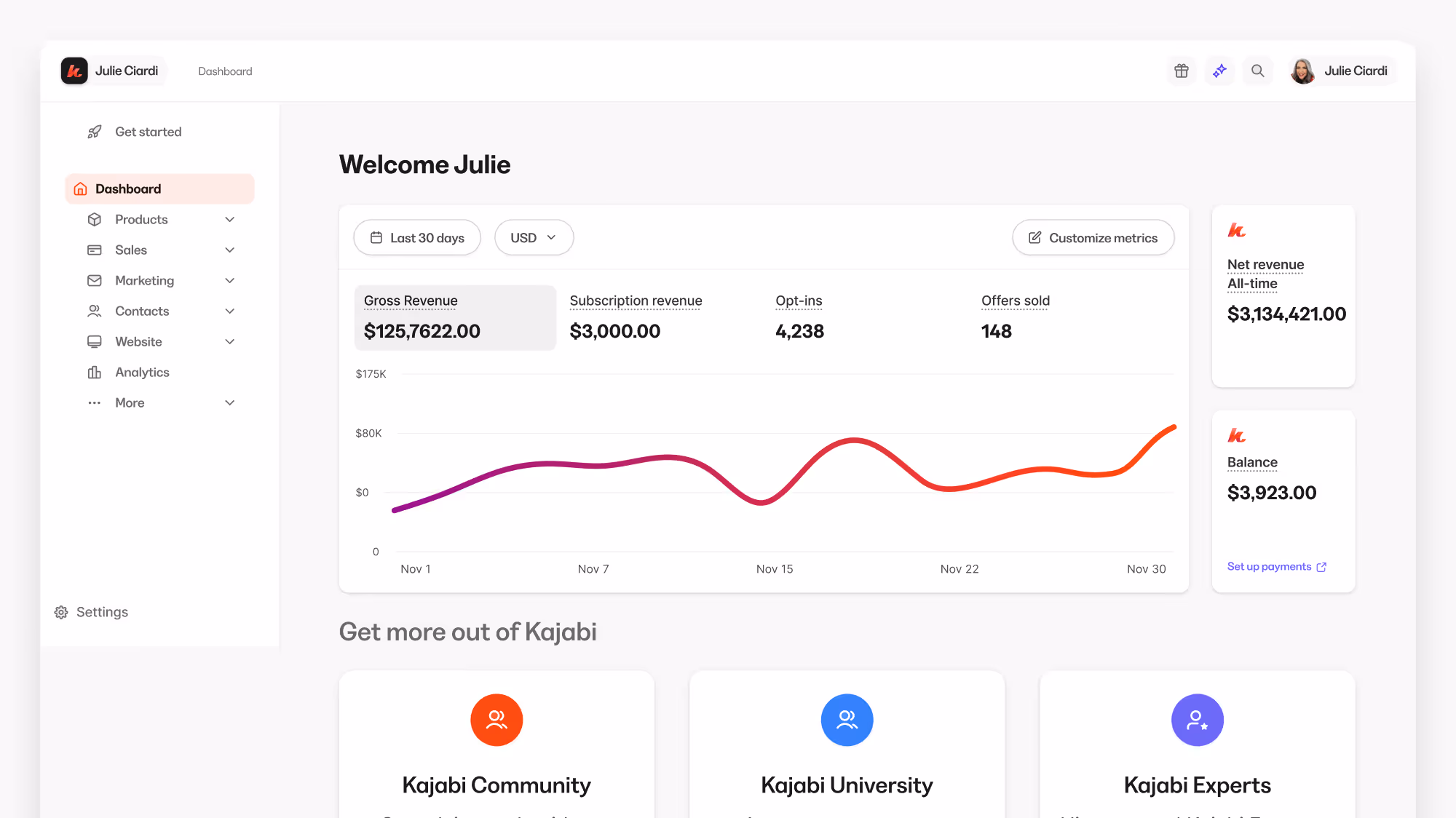The image size is (1456, 818).
Task: Expand the Marketing menu chevron
Action: tap(230, 280)
